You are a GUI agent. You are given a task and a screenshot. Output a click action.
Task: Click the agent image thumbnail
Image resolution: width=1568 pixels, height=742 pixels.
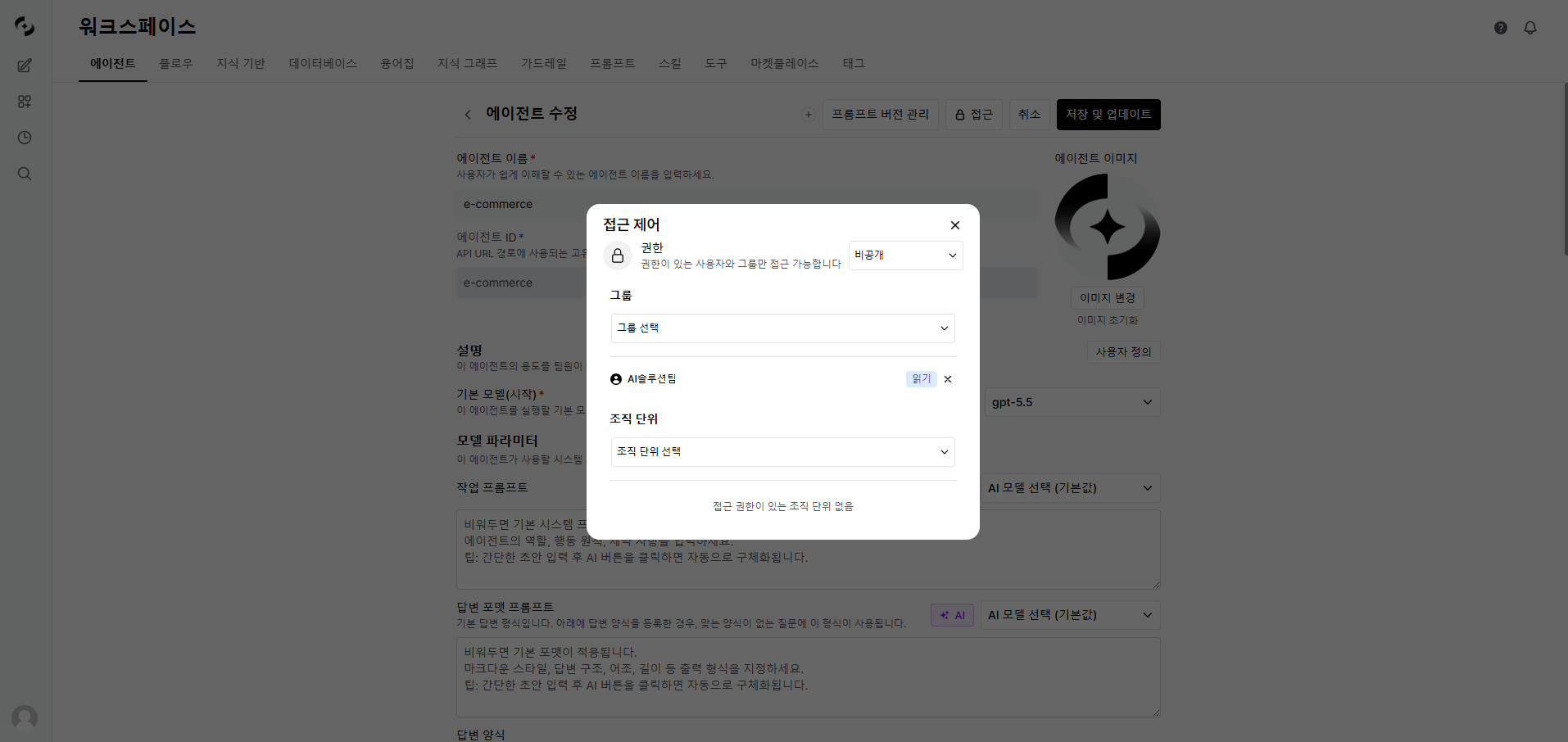point(1108,227)
